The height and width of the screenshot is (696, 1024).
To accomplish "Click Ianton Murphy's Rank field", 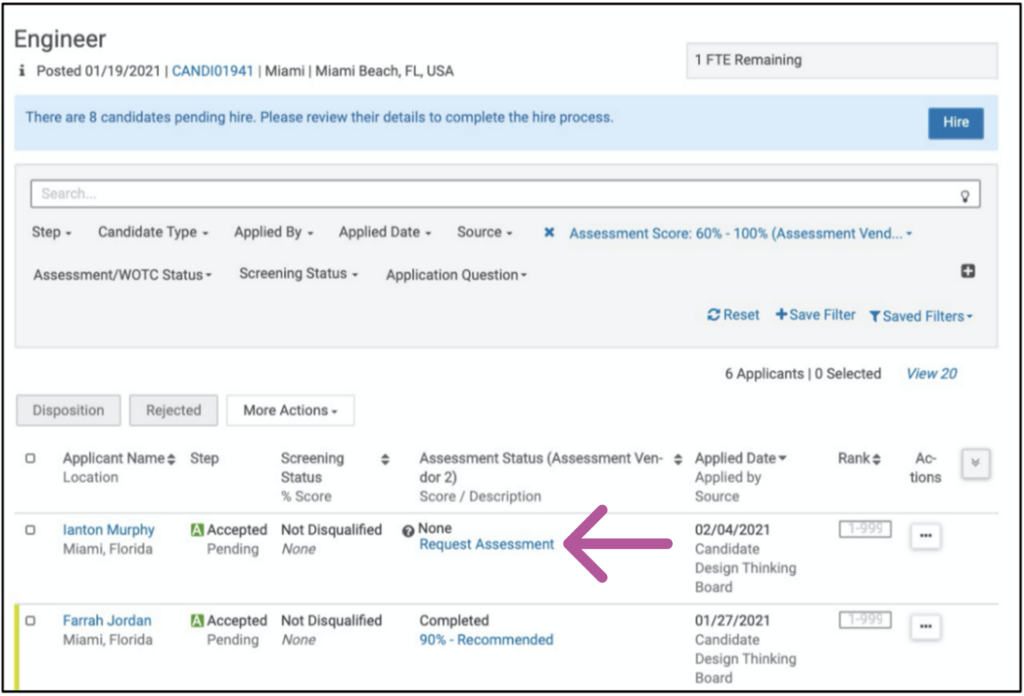I will [x=864, y=529].
